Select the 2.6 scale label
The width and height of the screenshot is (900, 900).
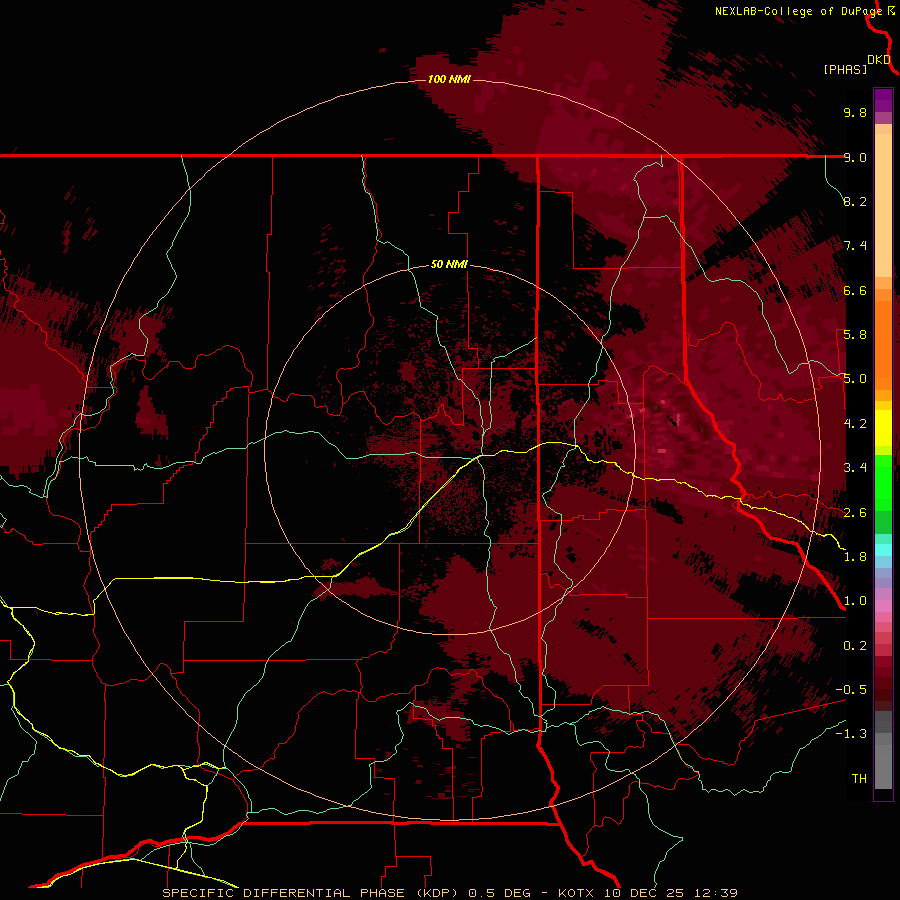(x=855, y=513)
